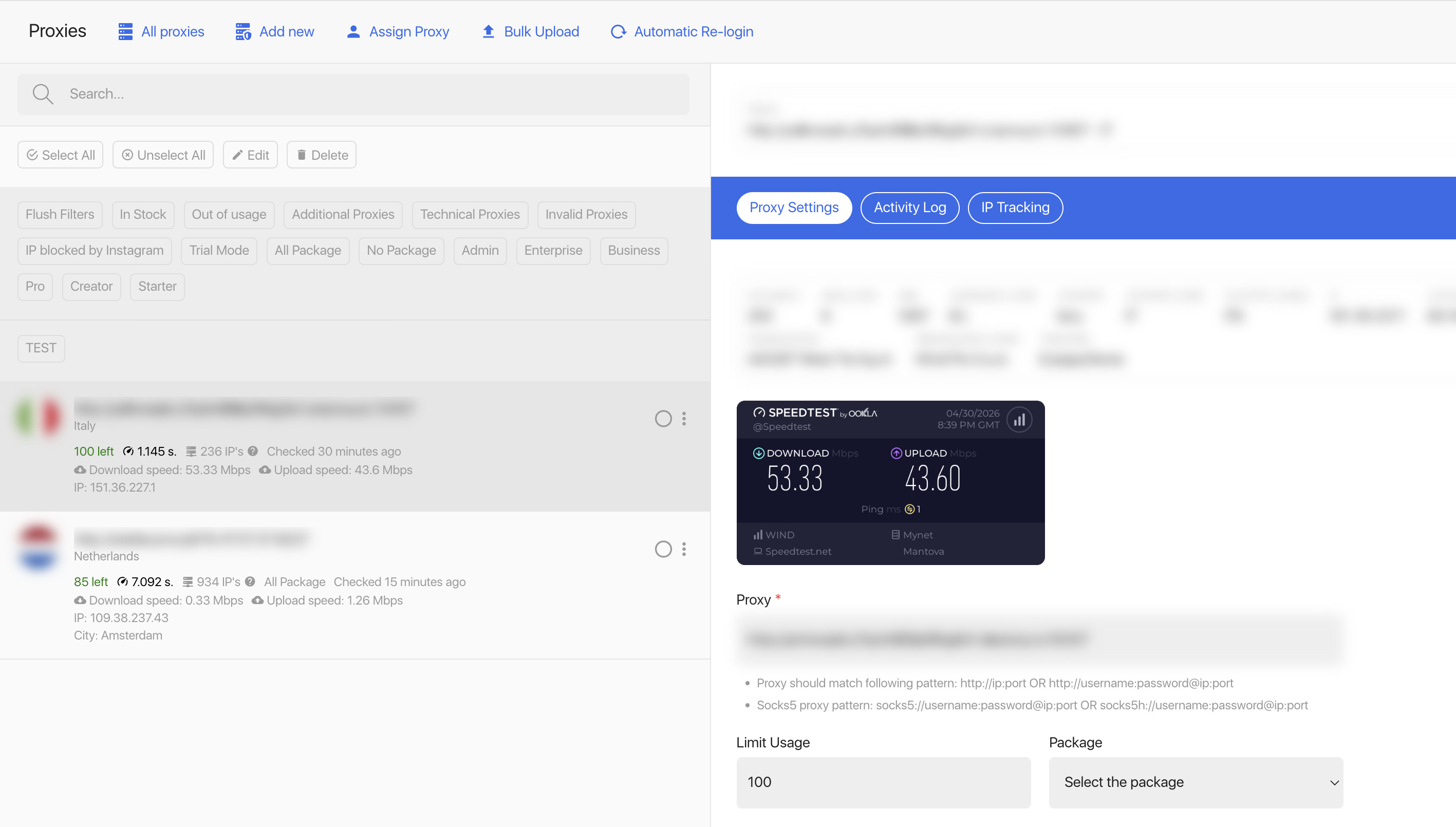This screenshot has height=827, width=1456.
Task: Click the Speedtest upload arrow icon
Action: tap(896, 453)
